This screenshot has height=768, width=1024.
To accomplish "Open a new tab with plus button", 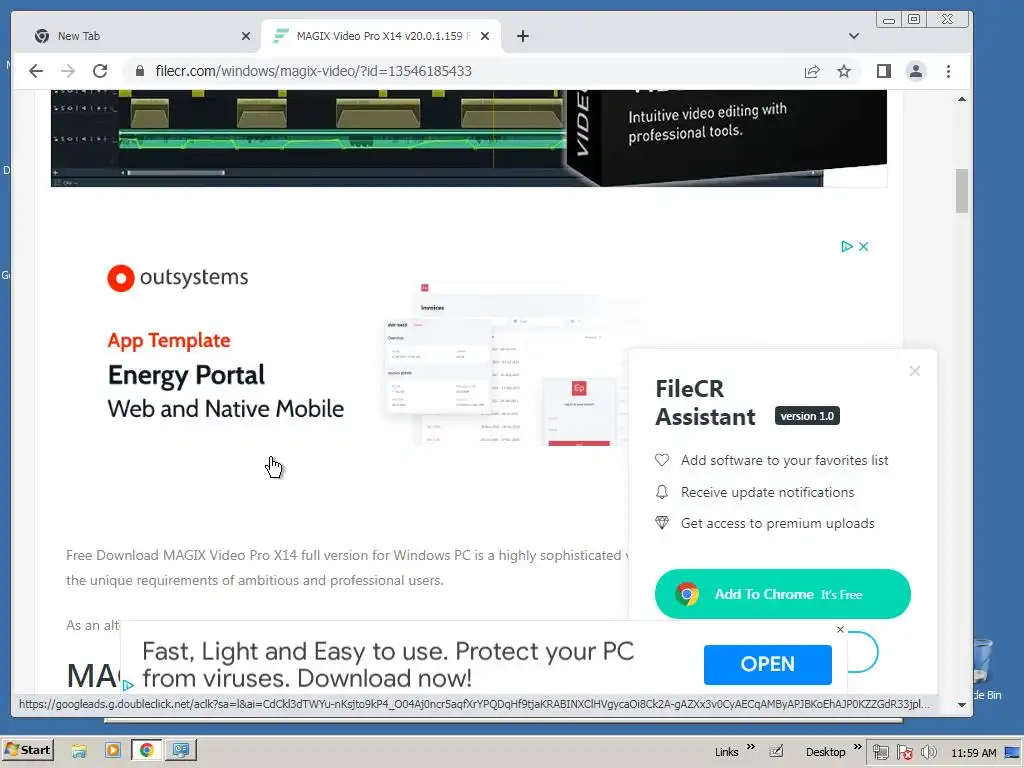I will [x=522, y=36].
